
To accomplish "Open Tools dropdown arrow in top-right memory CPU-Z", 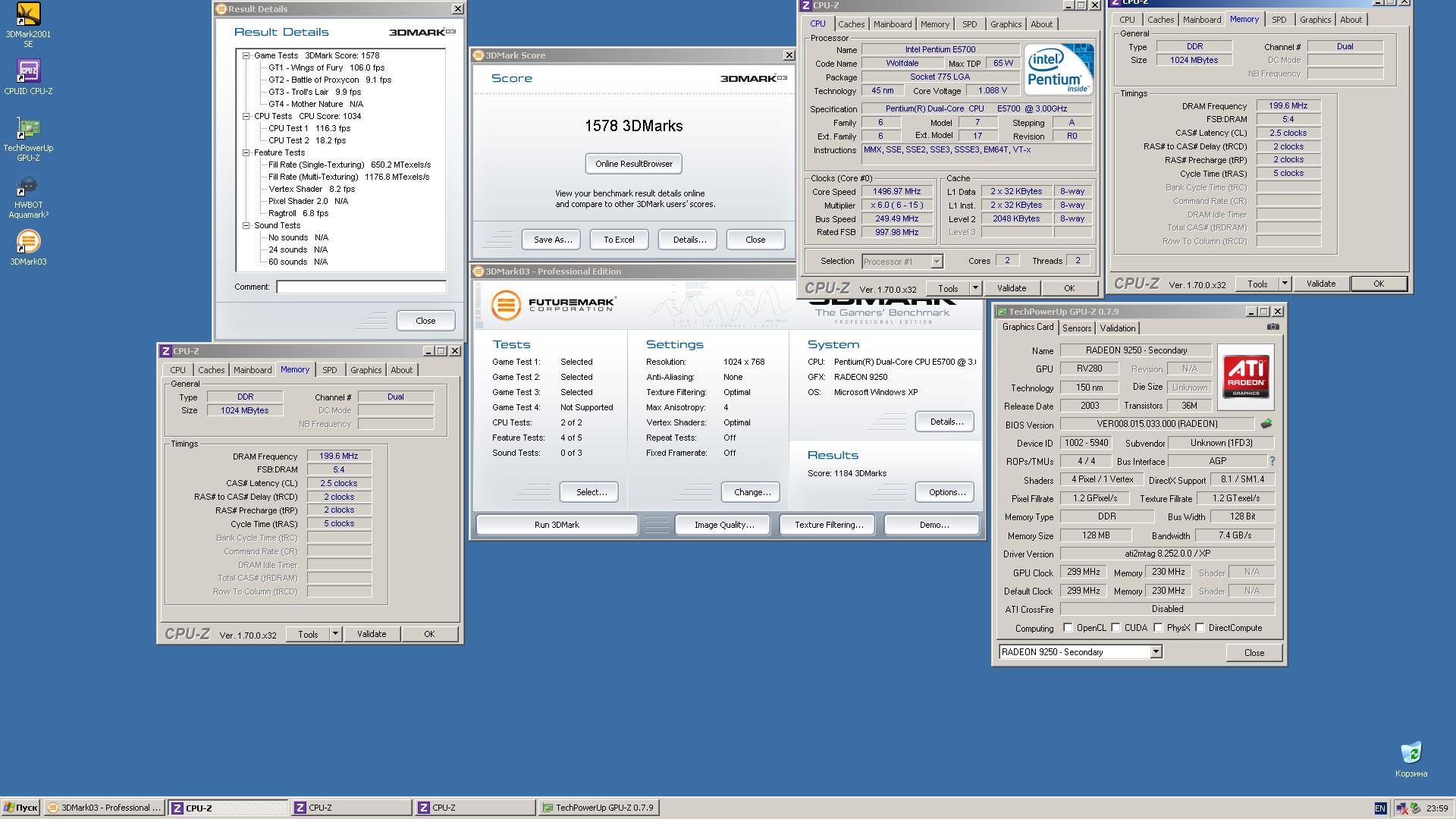I will point(1285,284).
